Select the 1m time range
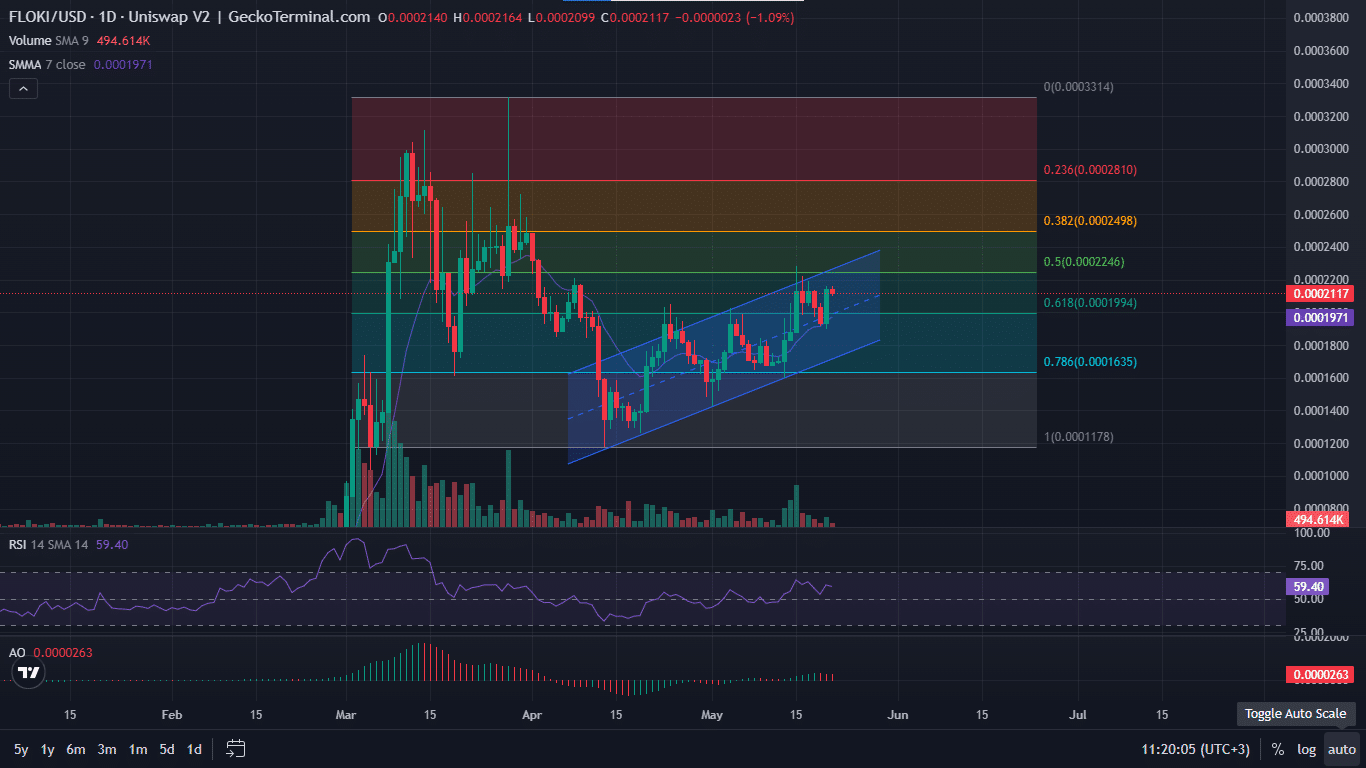Screen dimensions: 1366x768 coord(138,749)
